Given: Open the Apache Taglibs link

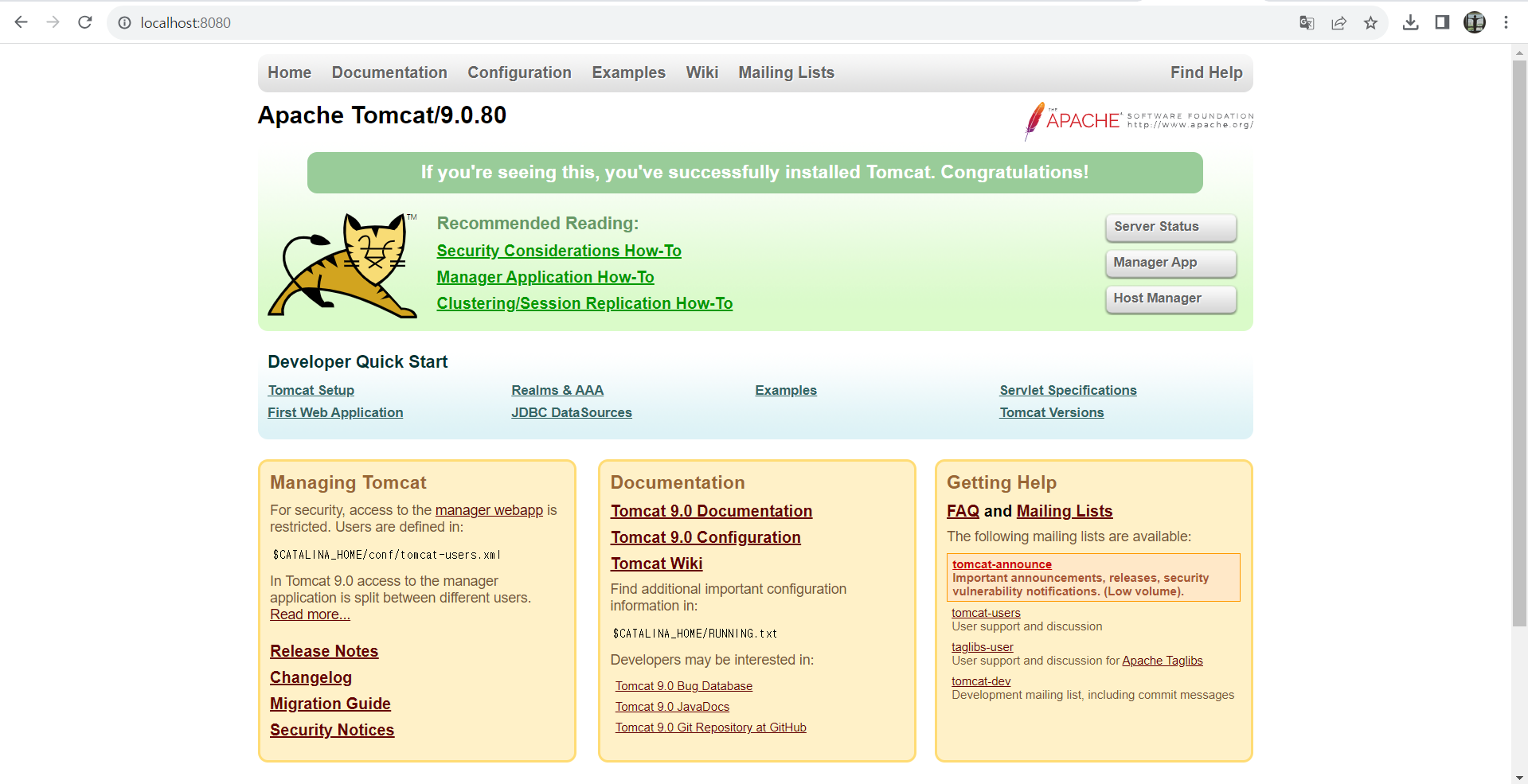Looking at the screenshot, I should tap(1162, 661).
